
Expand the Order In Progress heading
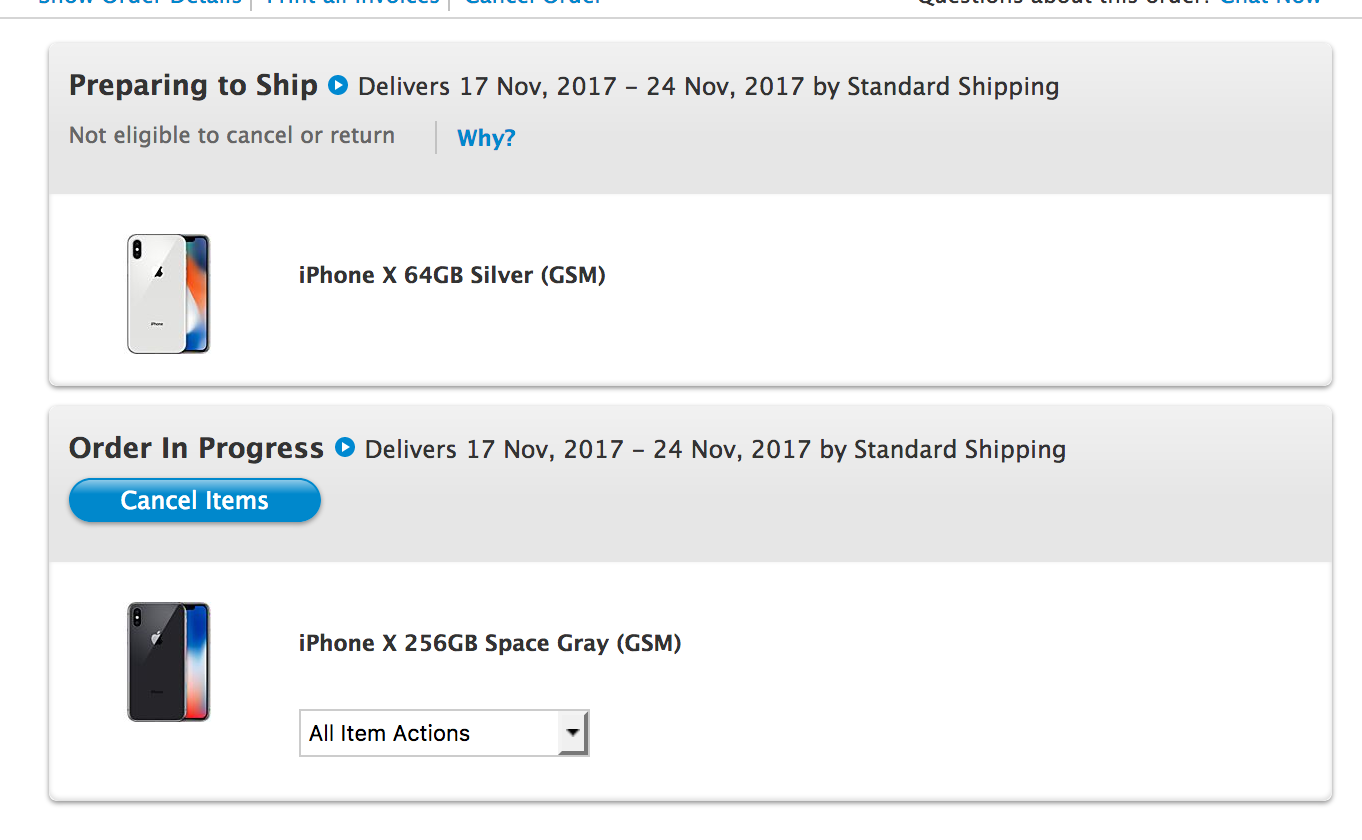click(196, 448)
